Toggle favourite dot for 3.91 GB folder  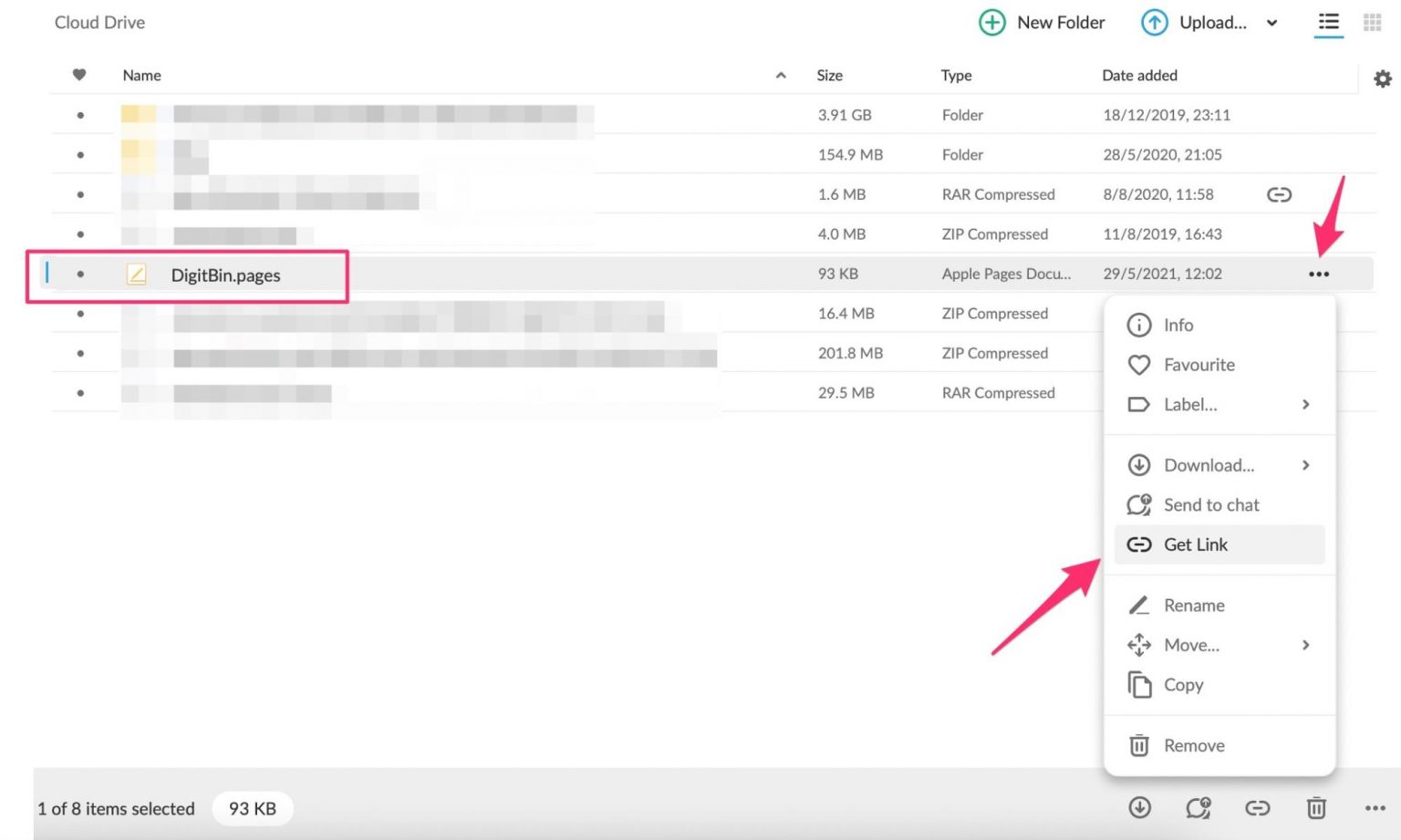click(80, 115)
